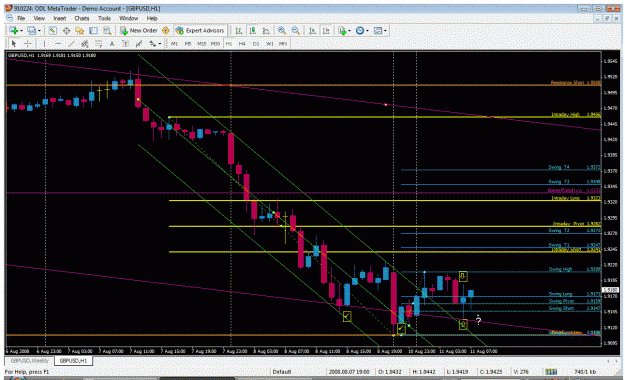The width and height of the screenshot is (625, 380).
Task: Expand the Periods dropdown arrow
Action: point(367,31)
